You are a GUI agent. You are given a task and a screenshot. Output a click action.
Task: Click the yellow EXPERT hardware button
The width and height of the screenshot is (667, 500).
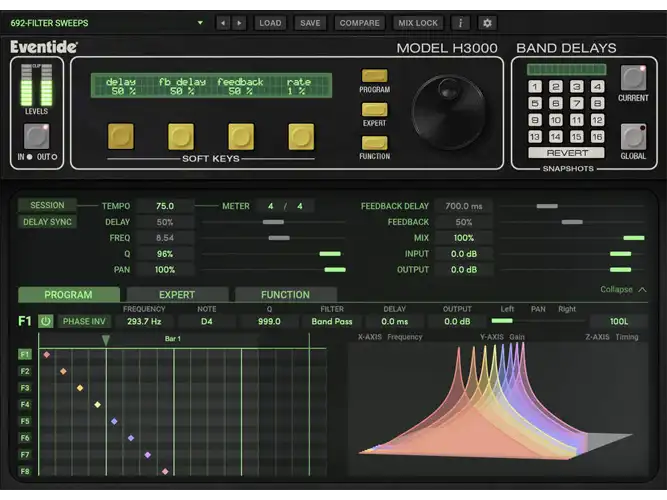click(374, 109)
